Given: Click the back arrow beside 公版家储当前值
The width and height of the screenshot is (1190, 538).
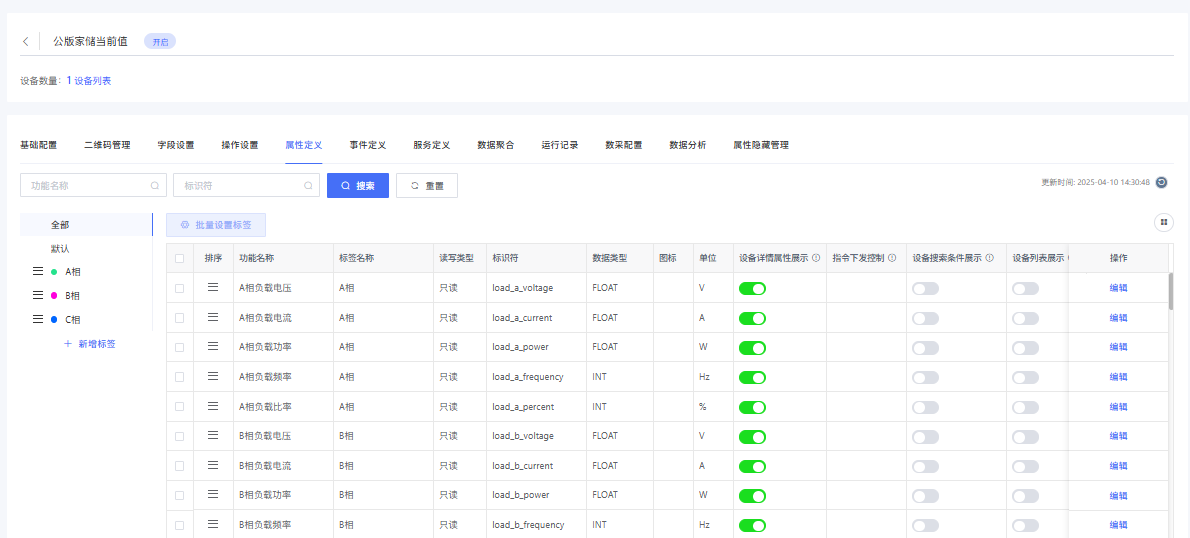Looking at the screenshot, I should [26, 42].
